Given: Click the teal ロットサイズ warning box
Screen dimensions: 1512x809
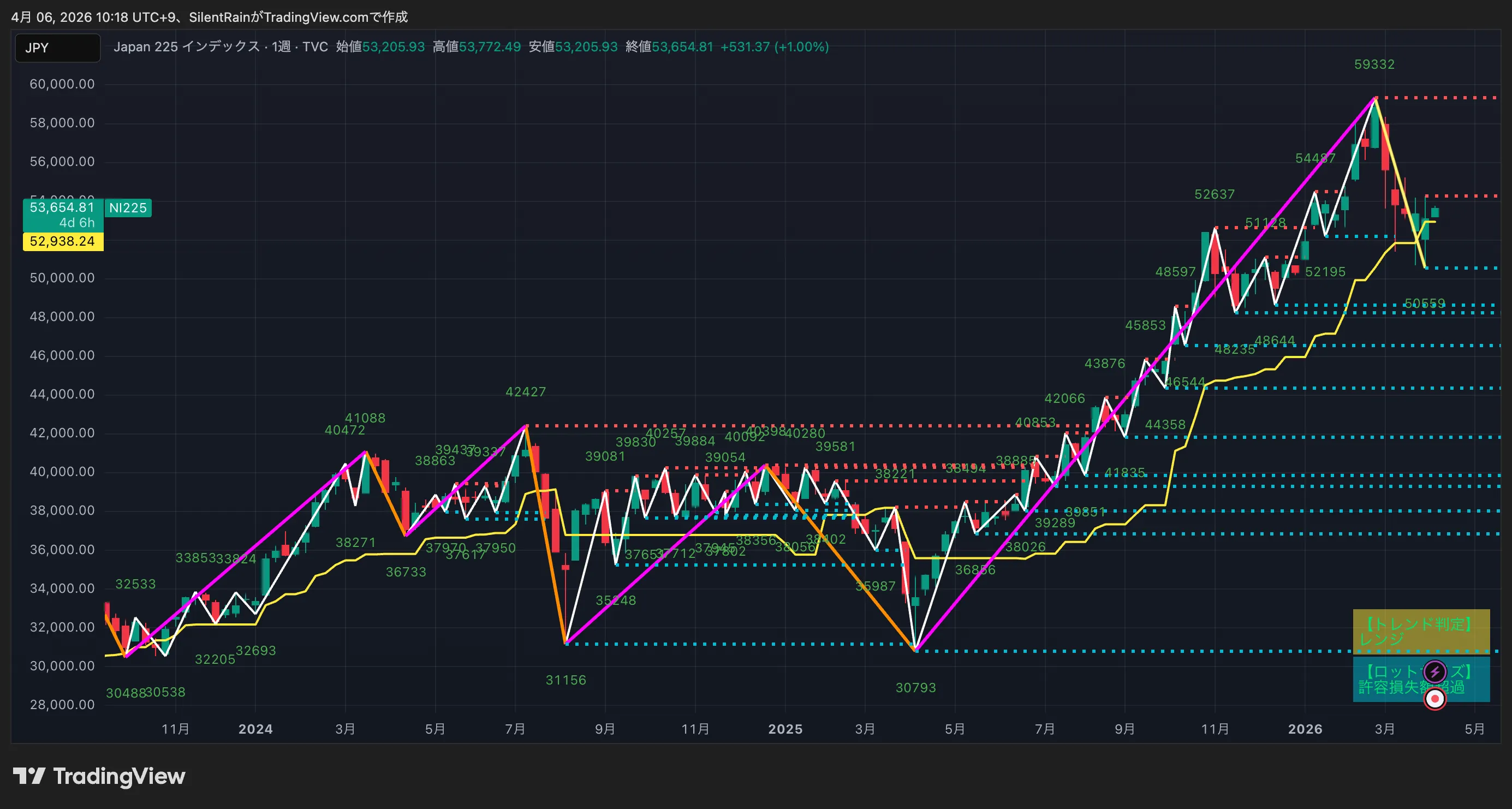Looking at the screenshot, I should click(1421, 679).
